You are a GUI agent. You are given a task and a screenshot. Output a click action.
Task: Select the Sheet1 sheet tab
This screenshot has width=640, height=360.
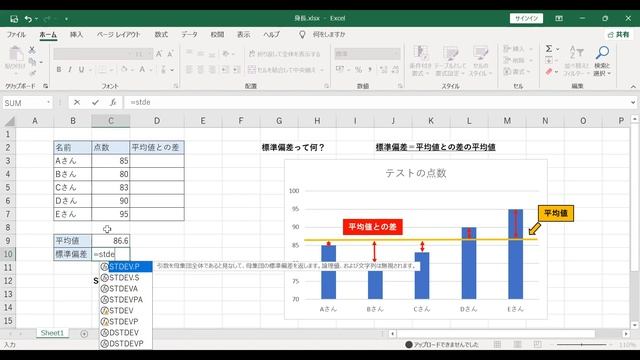(52, 333)
